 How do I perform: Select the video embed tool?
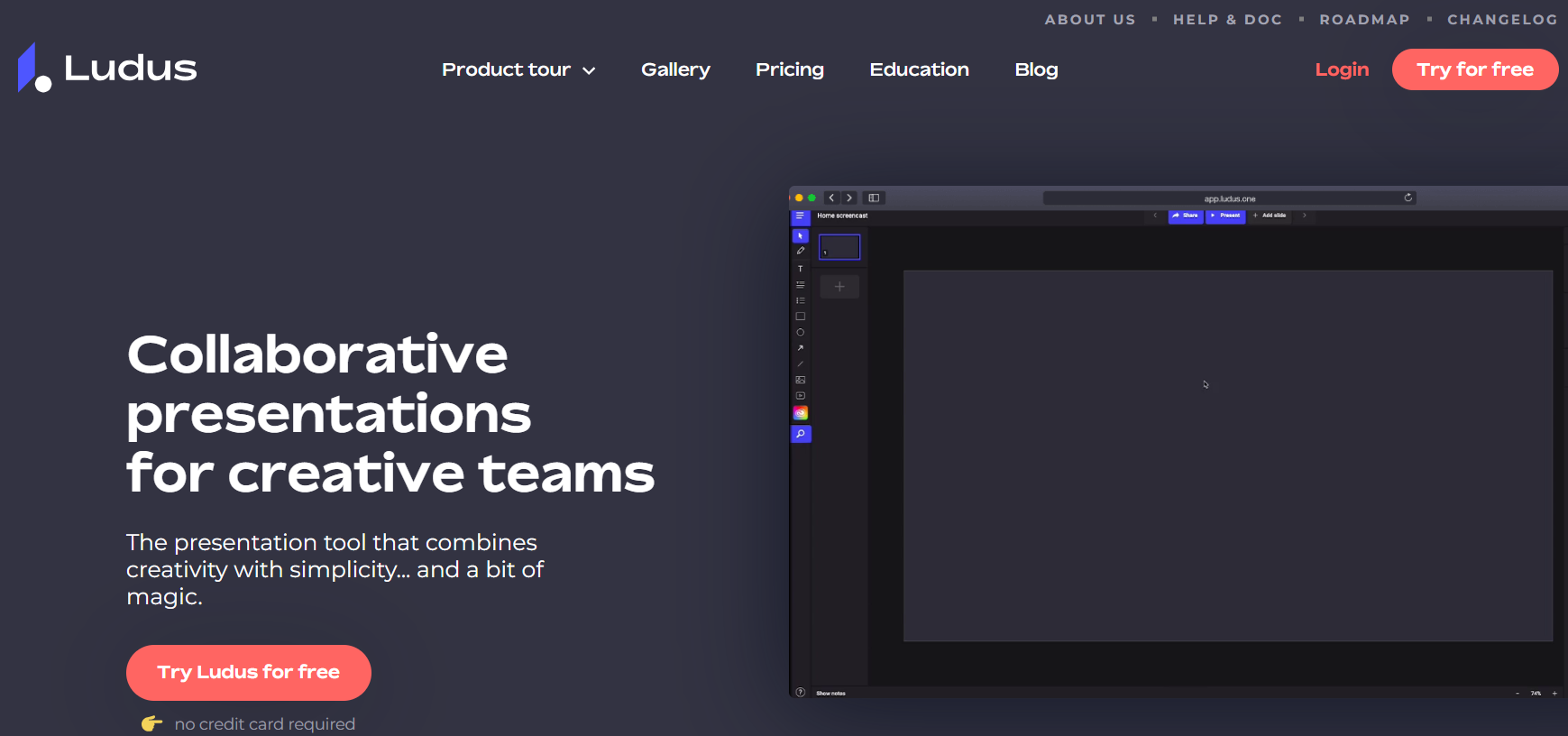[800, 396]
